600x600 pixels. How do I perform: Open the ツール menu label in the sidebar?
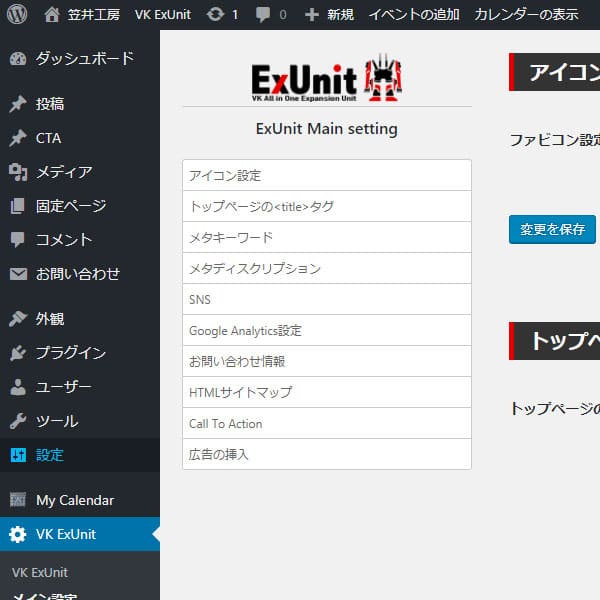57,421
